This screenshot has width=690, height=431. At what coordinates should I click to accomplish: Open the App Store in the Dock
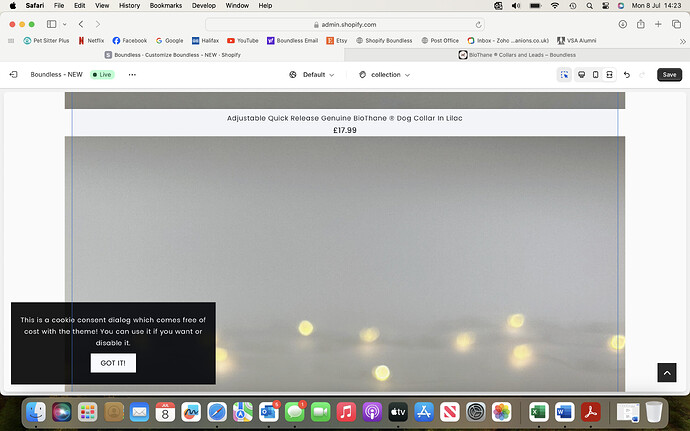pyautogui.click(x=424, y=413)
